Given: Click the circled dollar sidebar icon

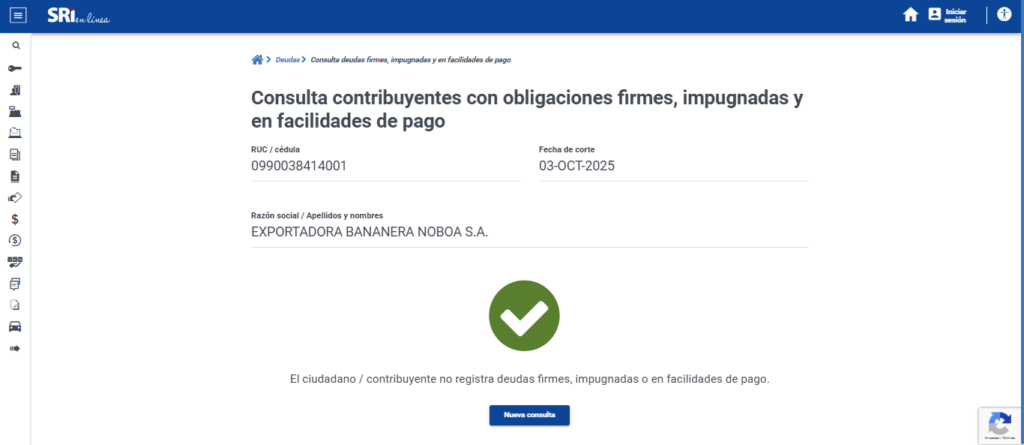Looking at the screenshot, I should [15, 240].
